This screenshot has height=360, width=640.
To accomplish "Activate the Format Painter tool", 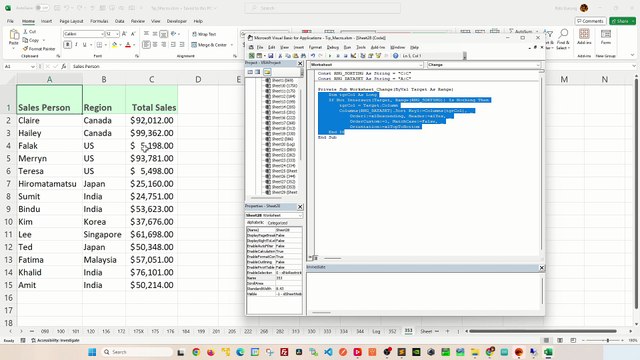I will (39, 49).
